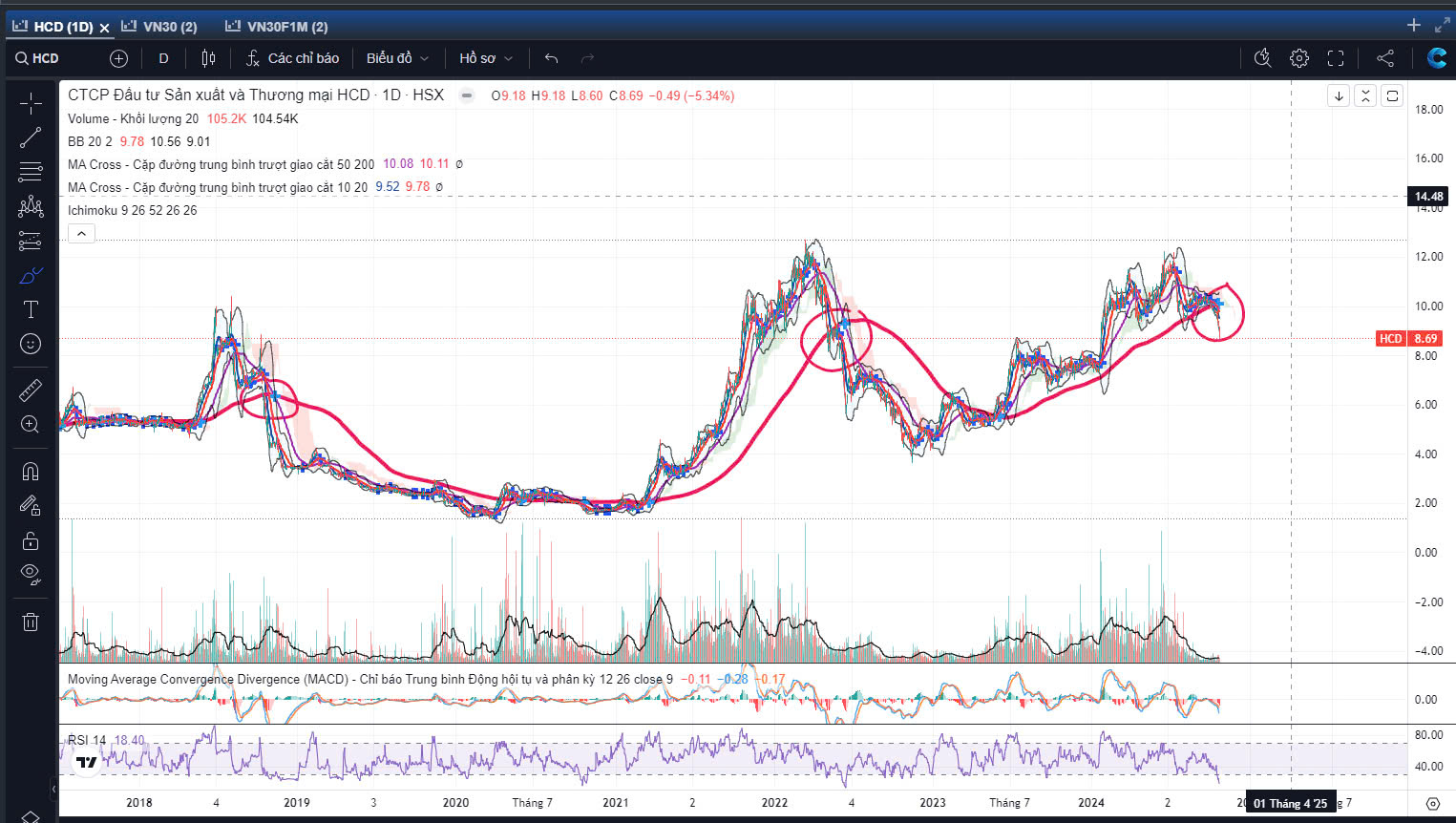Click the 14.48 crosshair price label

(1428, 197)
